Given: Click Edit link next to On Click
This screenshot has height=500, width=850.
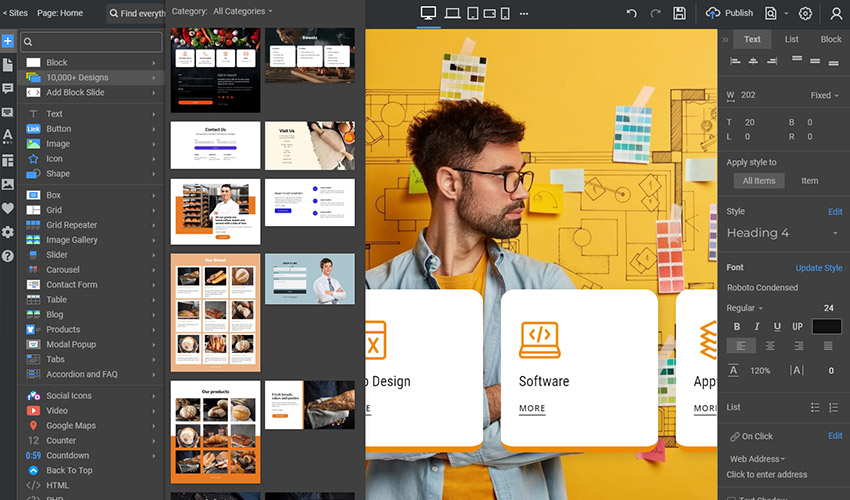Looking at the screenshot, I should (835, 436).
